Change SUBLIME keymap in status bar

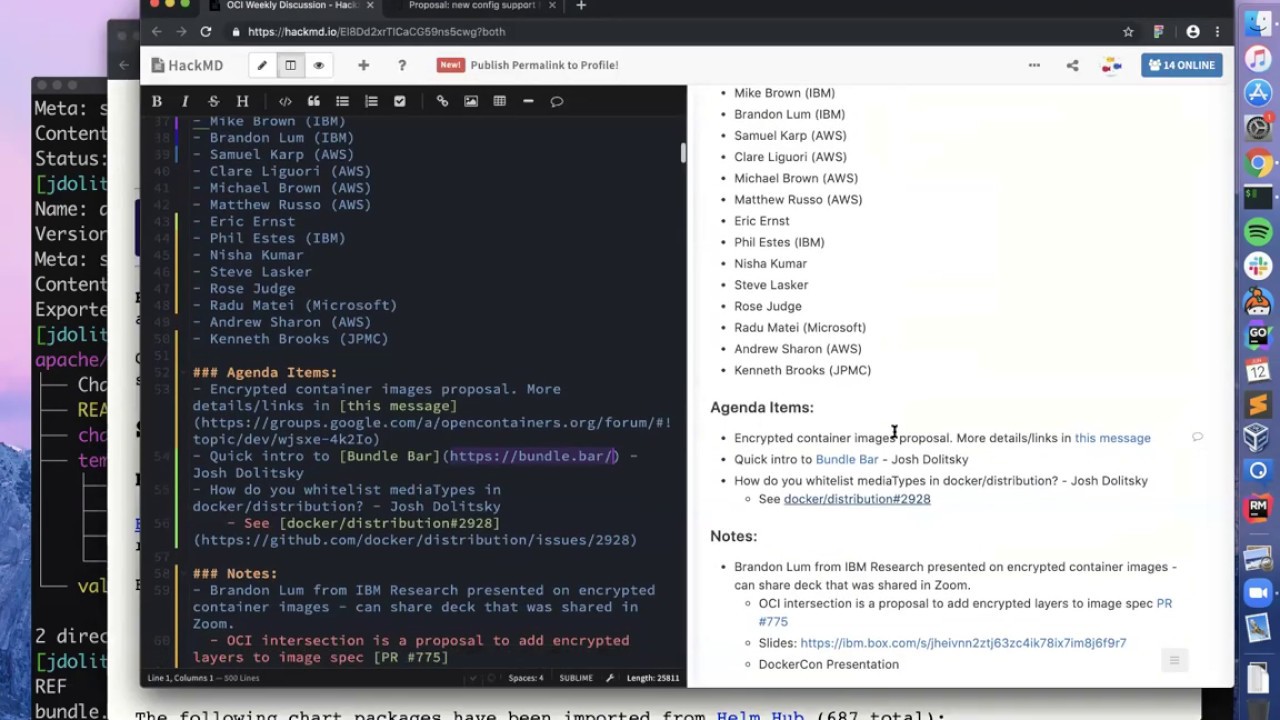(x=576, y=678)
